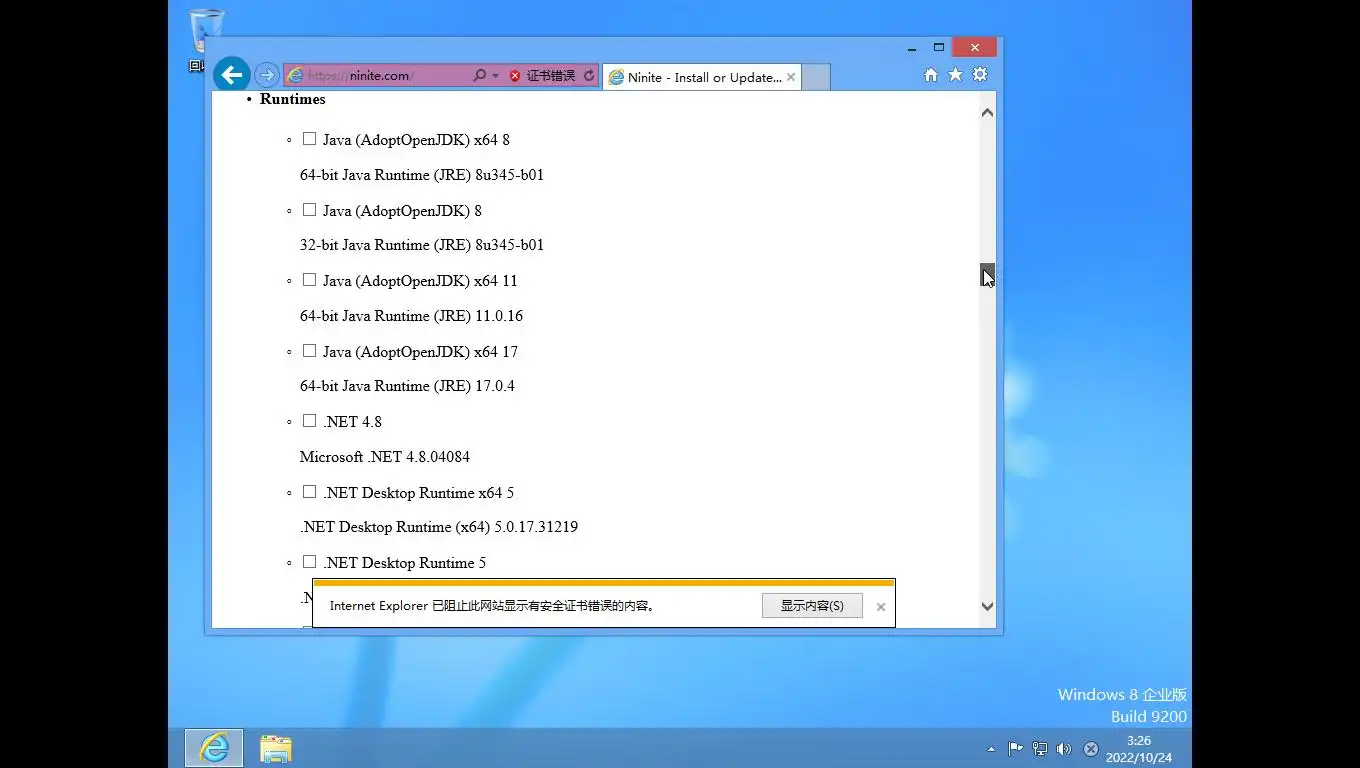1360x768 pixels.
Task: Close the Ninite tab
Action: 791,77
